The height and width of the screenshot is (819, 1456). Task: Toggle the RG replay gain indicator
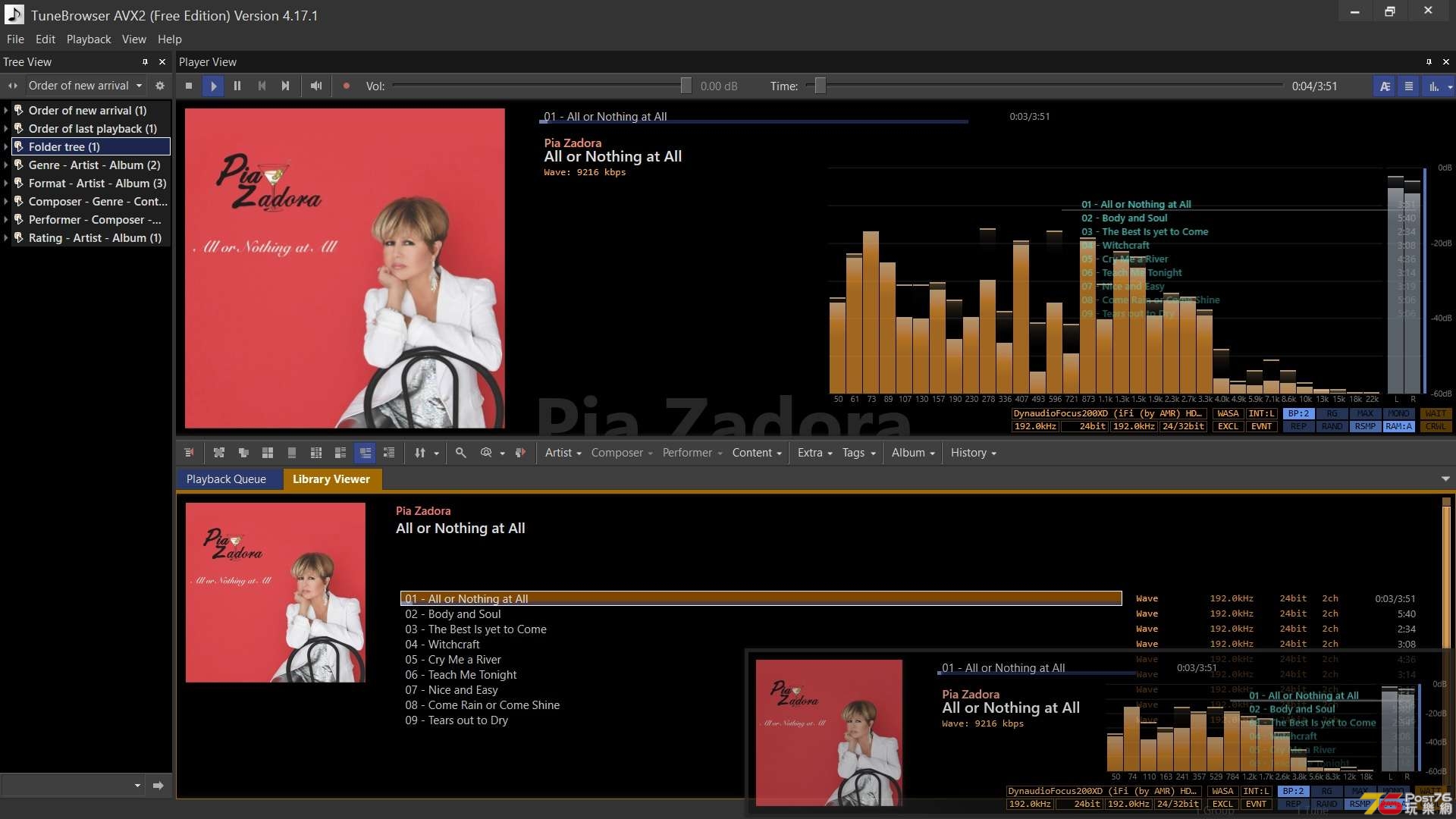pyautogui.click(x=1332, y=414)
